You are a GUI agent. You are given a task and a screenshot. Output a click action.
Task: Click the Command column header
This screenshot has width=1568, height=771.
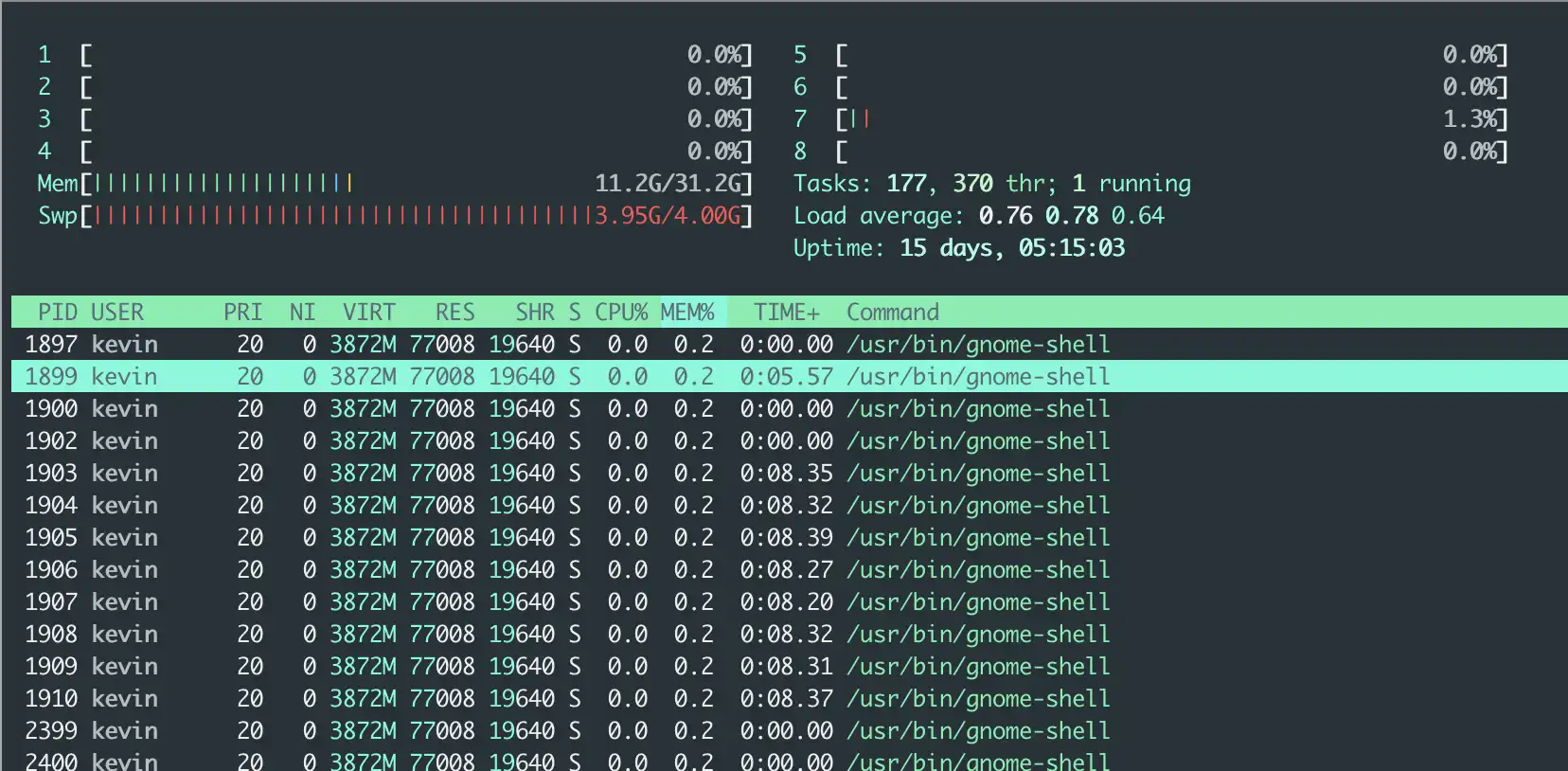pos(893,313)
